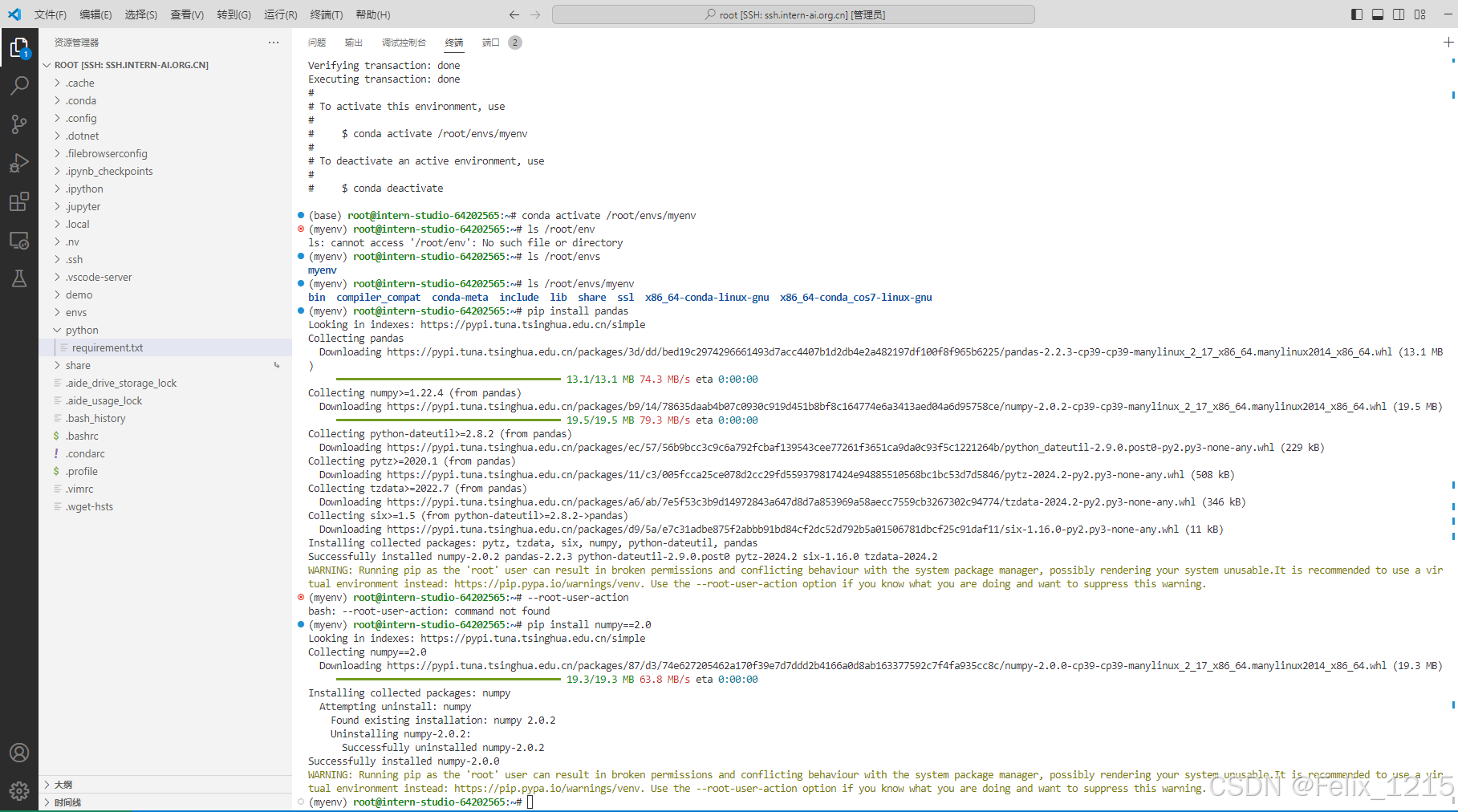Select requirement.txt in the explorer
1458x812 pixels.
(x=108, y=347)
